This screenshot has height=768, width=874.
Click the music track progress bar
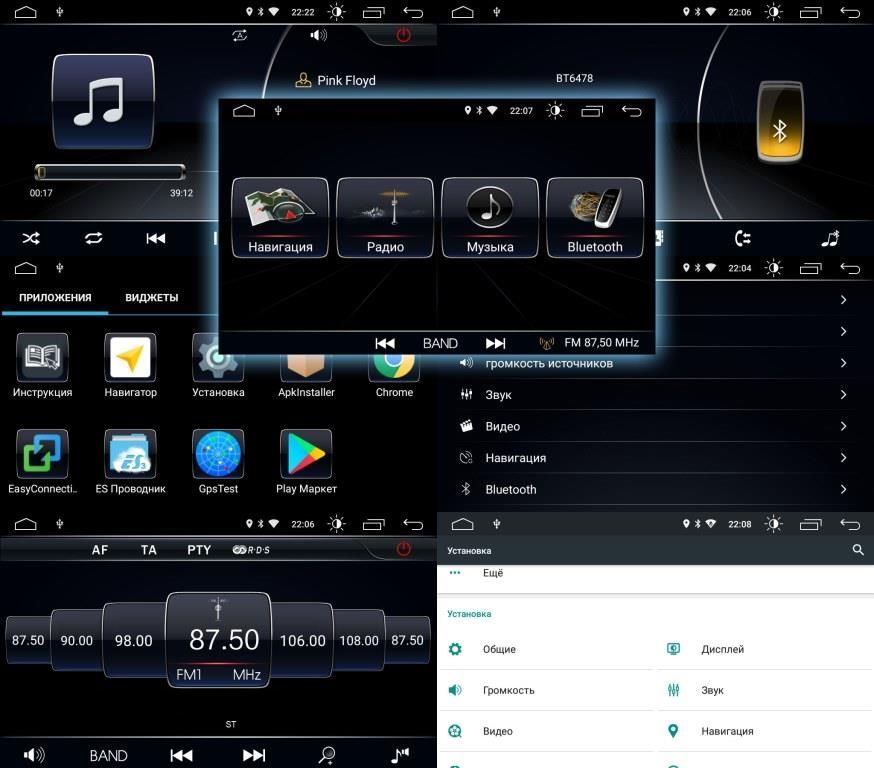click(x=110, y=172)
